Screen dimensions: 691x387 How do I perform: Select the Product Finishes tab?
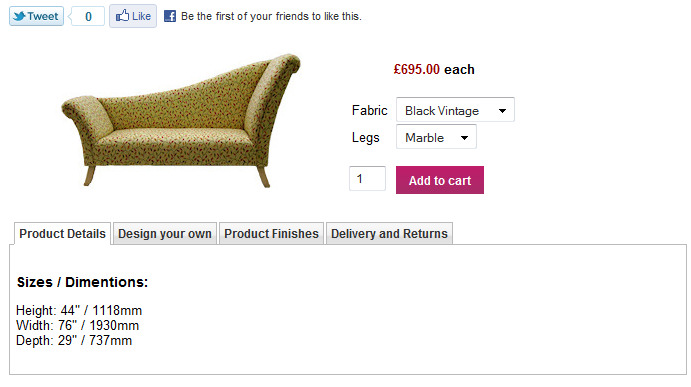coord(271,234)
